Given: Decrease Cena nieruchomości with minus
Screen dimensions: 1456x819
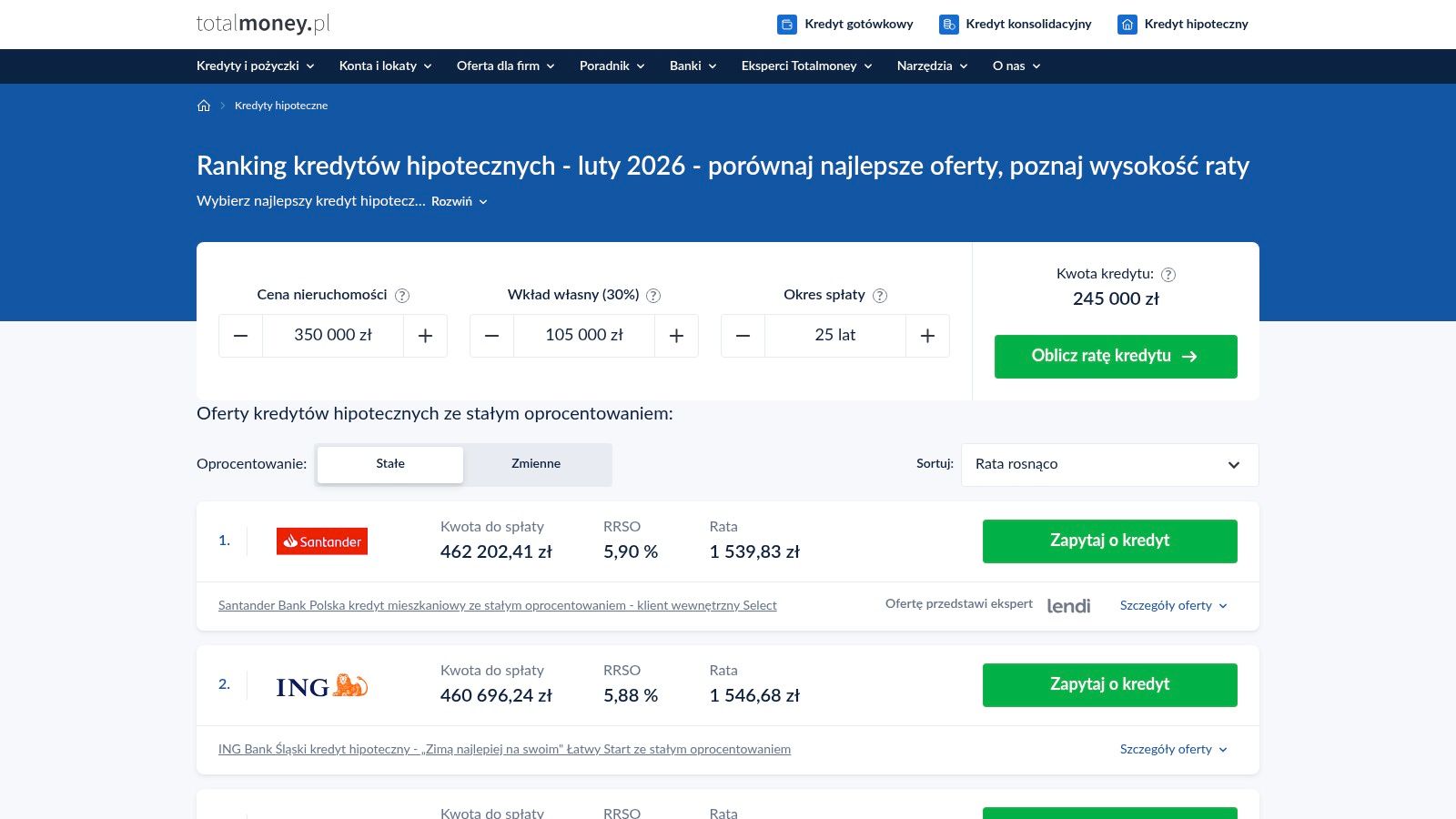Looking at the screenshot, I should (241, 336).
